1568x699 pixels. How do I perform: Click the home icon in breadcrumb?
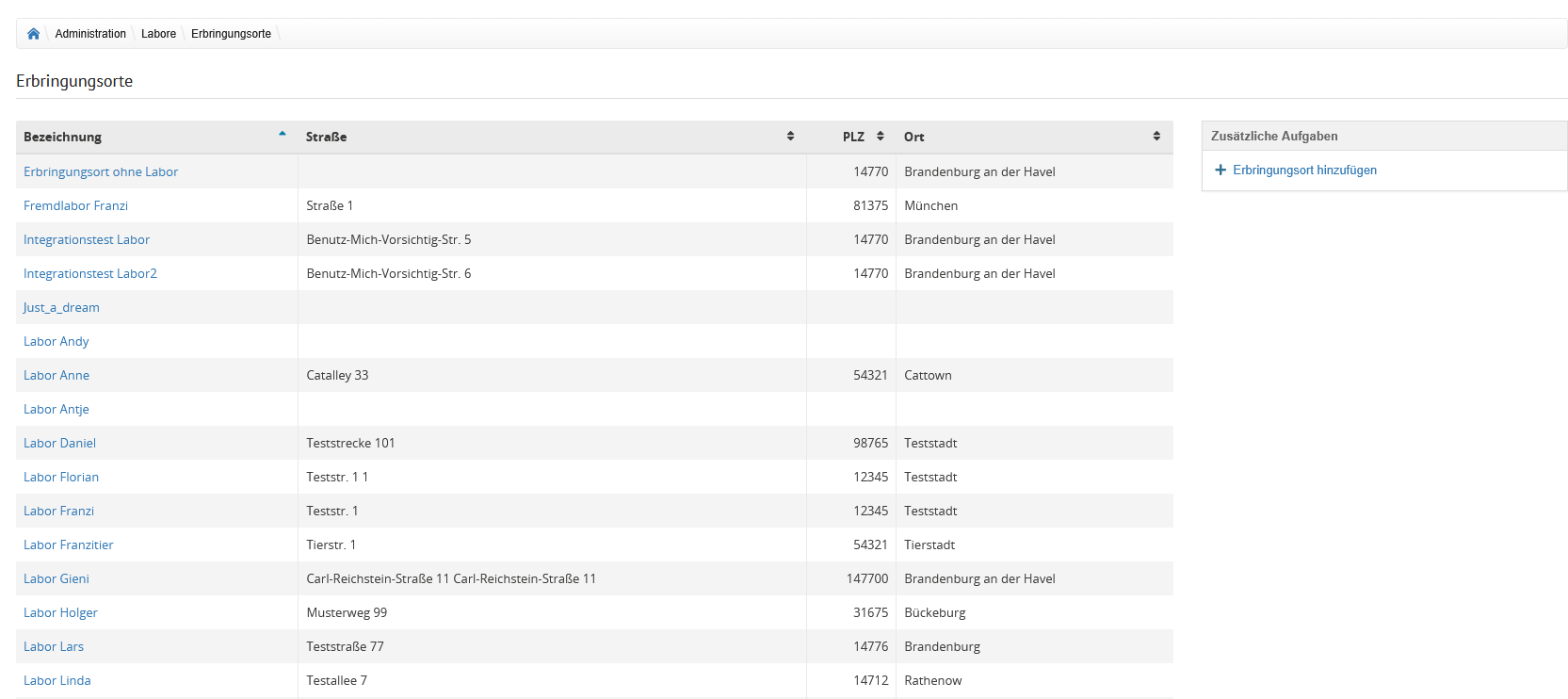pos(34,34)
